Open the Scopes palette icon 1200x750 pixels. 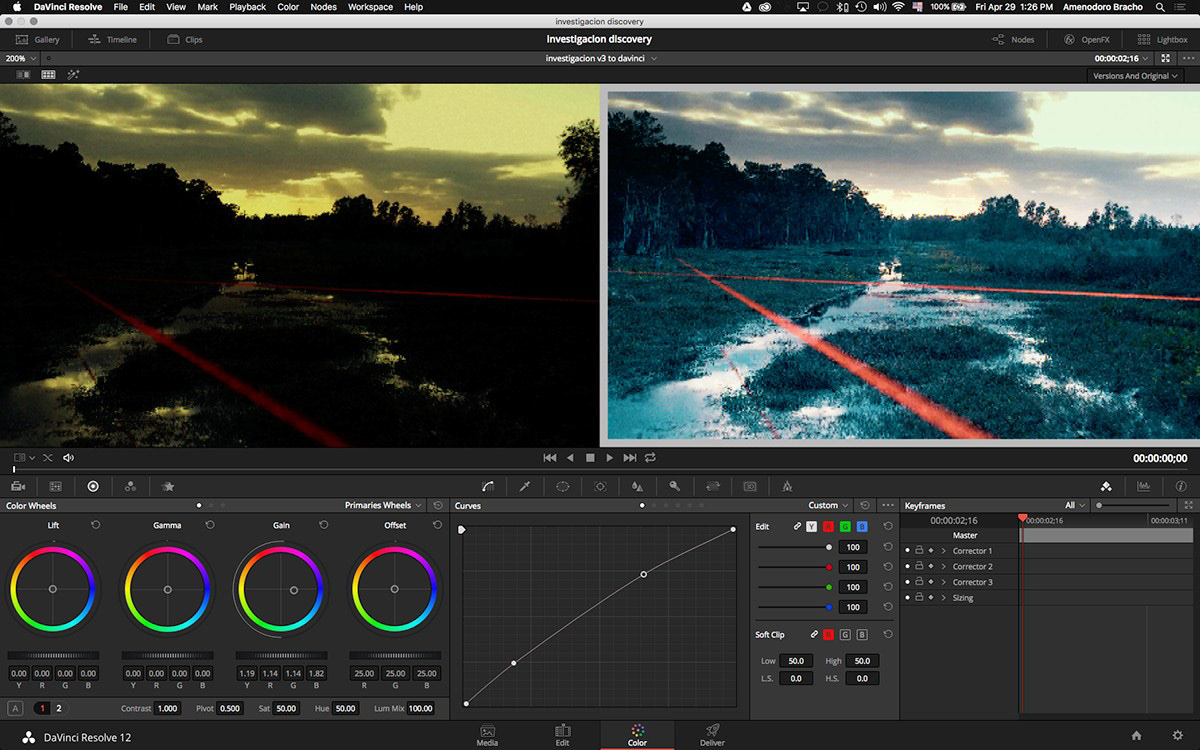click(x=1143, y=486)
